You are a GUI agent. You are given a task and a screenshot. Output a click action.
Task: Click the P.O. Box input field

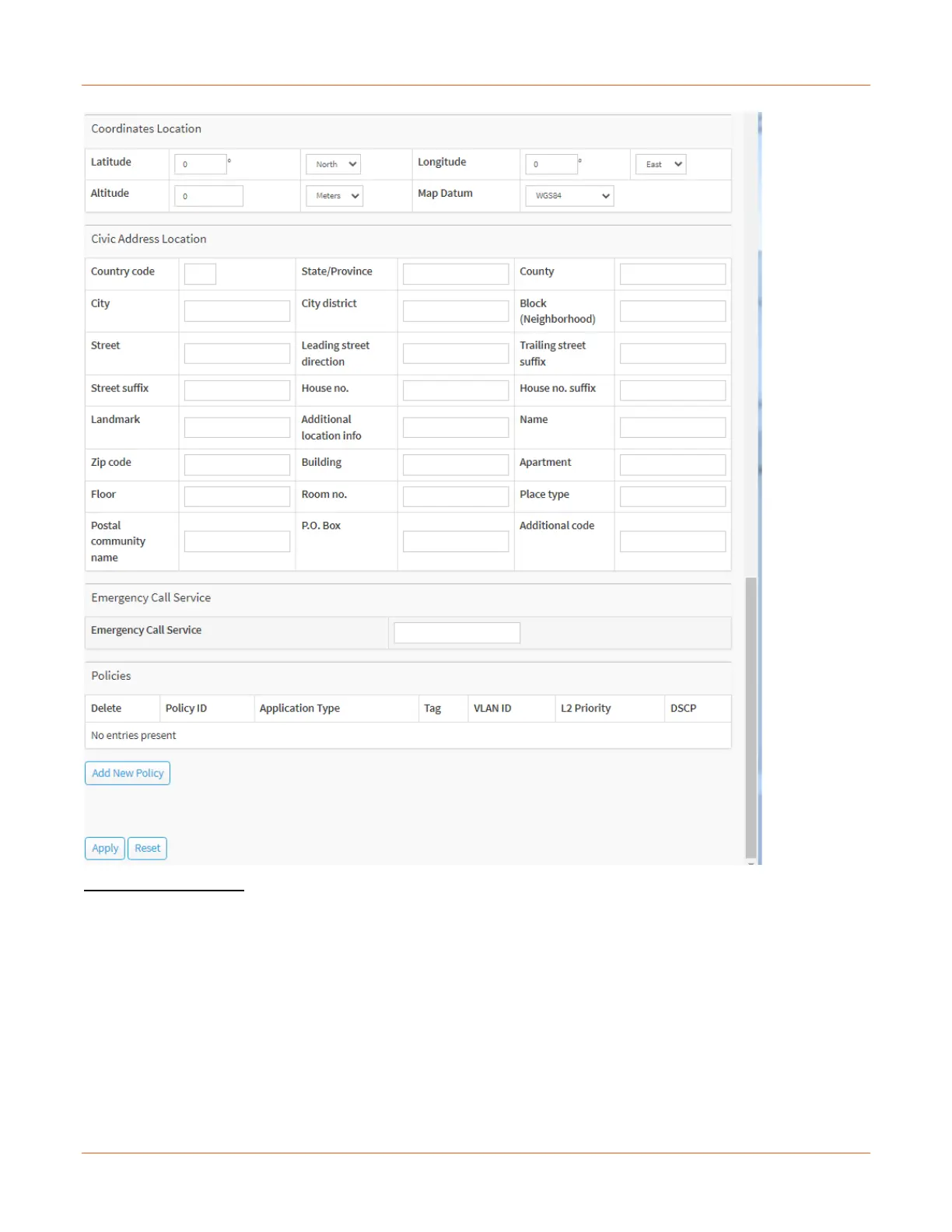456,541
